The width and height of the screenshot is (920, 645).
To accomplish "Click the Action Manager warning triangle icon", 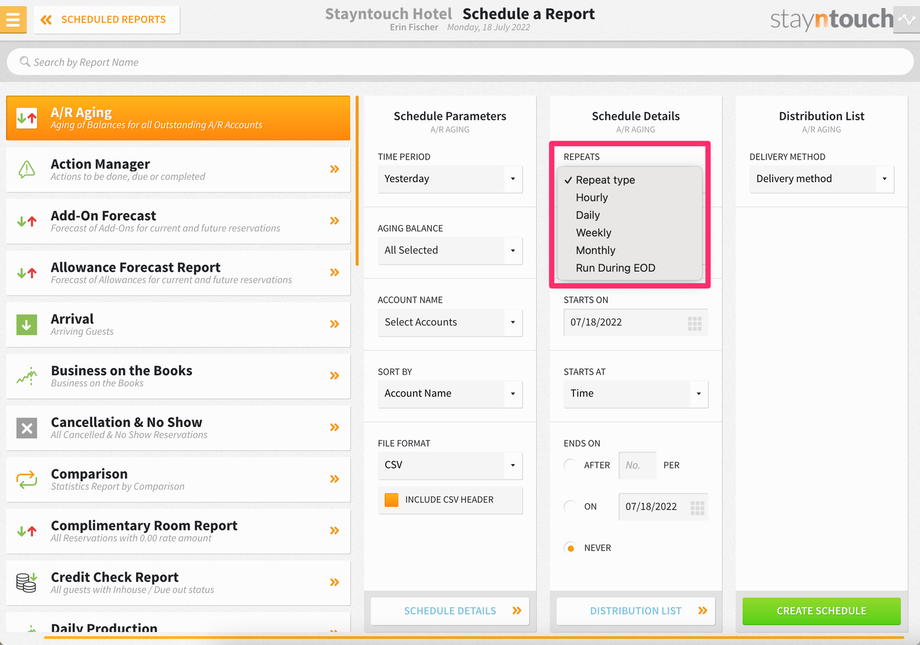I will pos(26,169).
